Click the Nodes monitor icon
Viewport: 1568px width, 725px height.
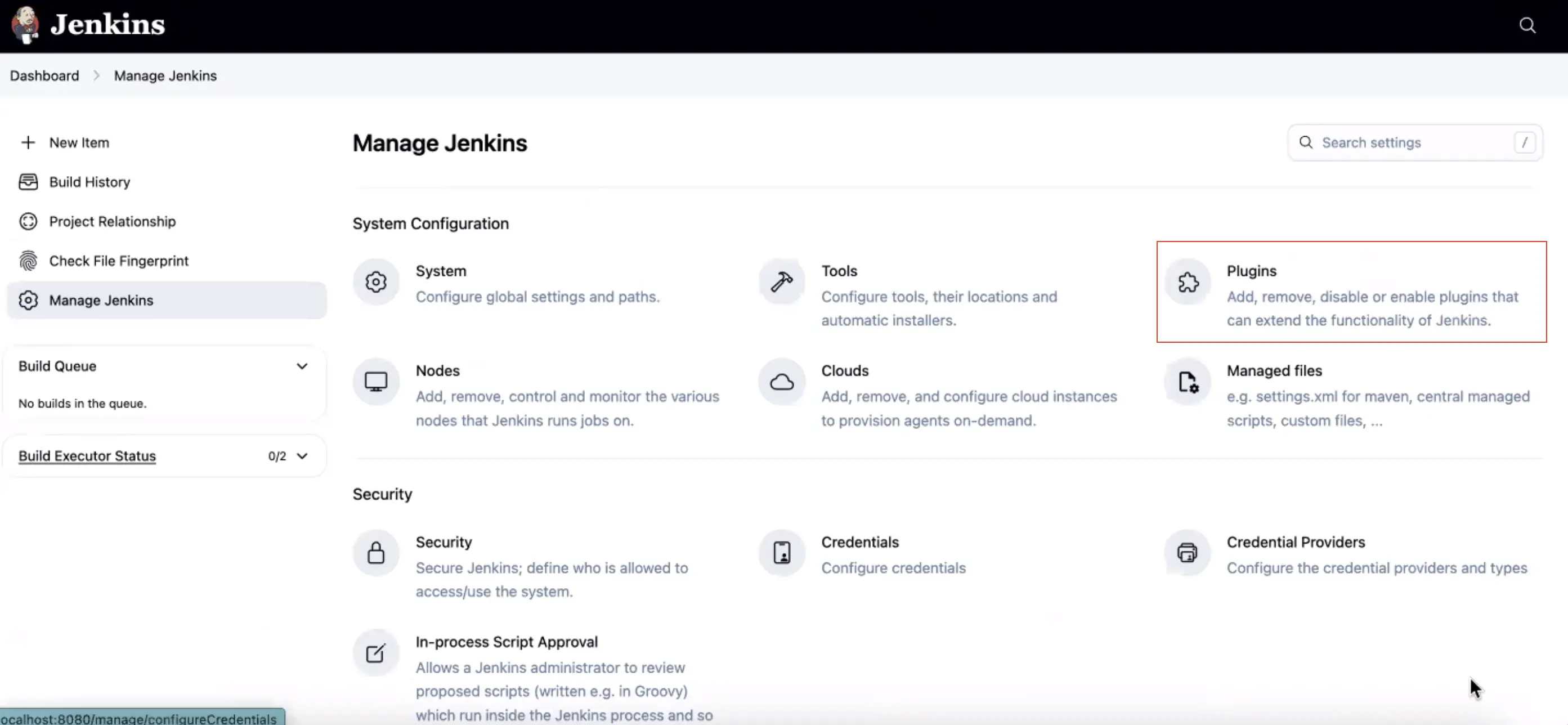click(376, 382)
